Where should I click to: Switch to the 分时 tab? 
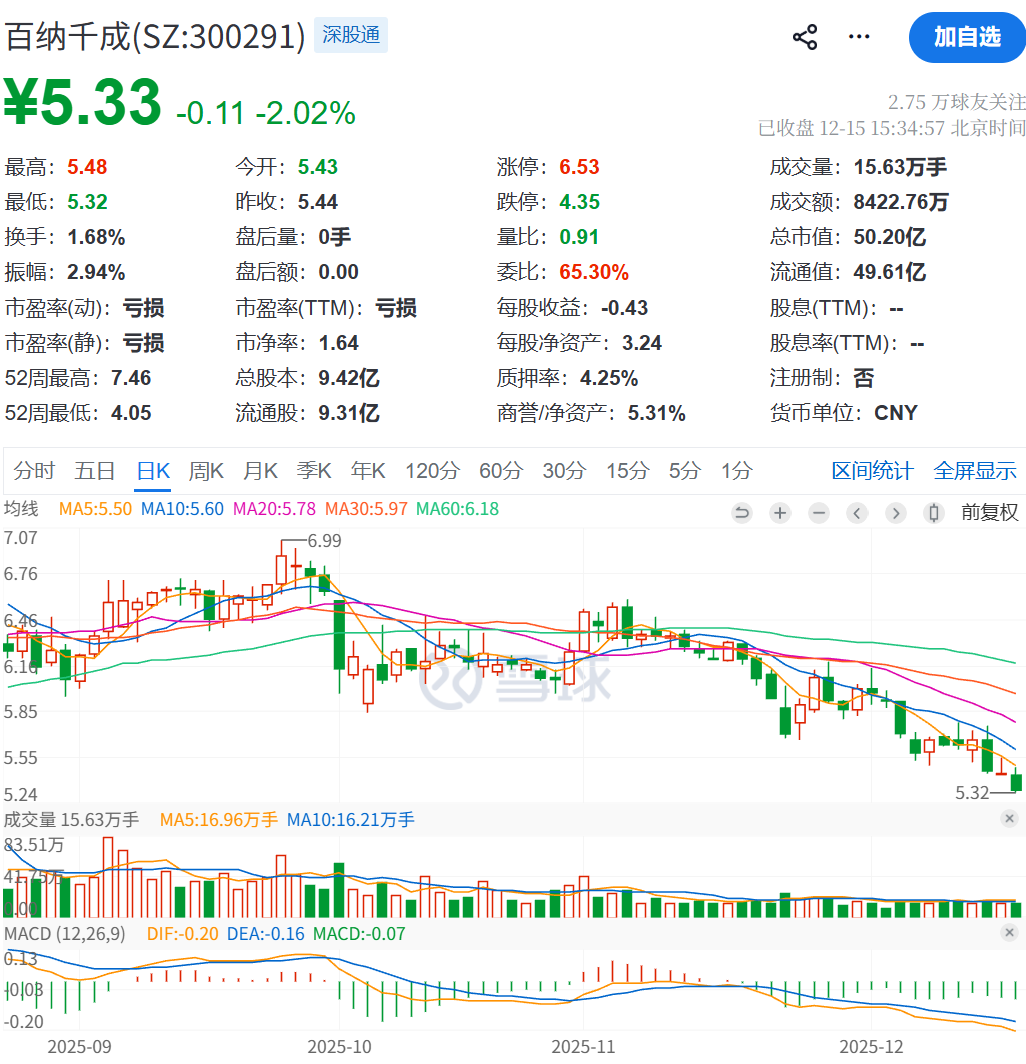34,471
